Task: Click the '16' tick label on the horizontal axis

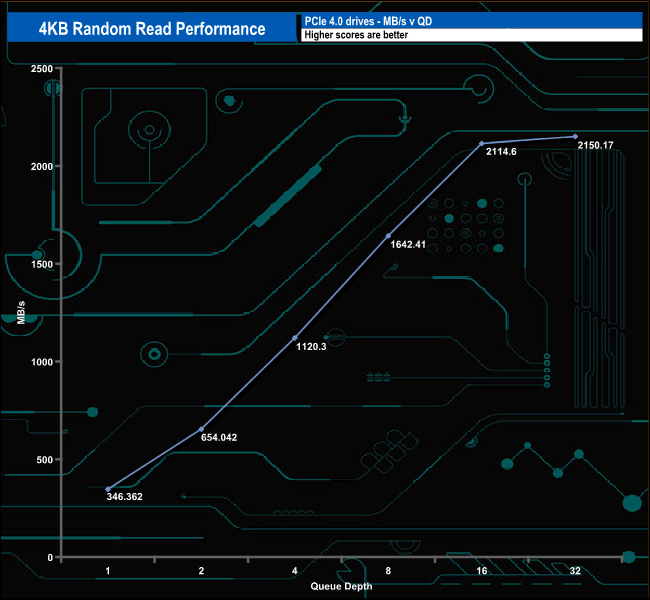Action: pyautogui.click(x=481, y=570)
